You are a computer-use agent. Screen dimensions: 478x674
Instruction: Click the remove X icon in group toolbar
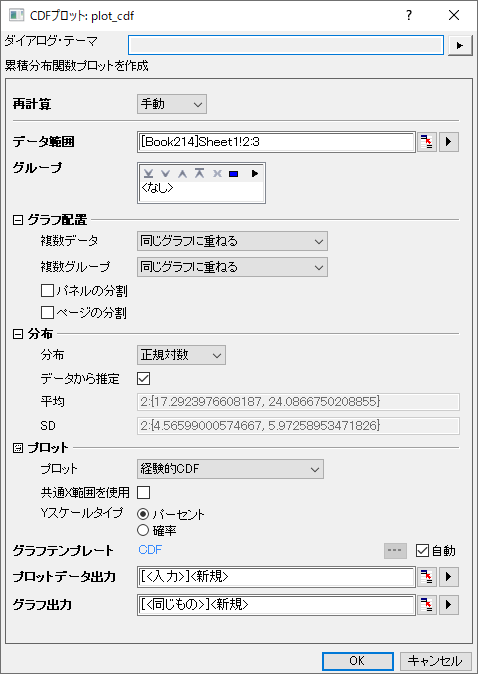point(217,174)
